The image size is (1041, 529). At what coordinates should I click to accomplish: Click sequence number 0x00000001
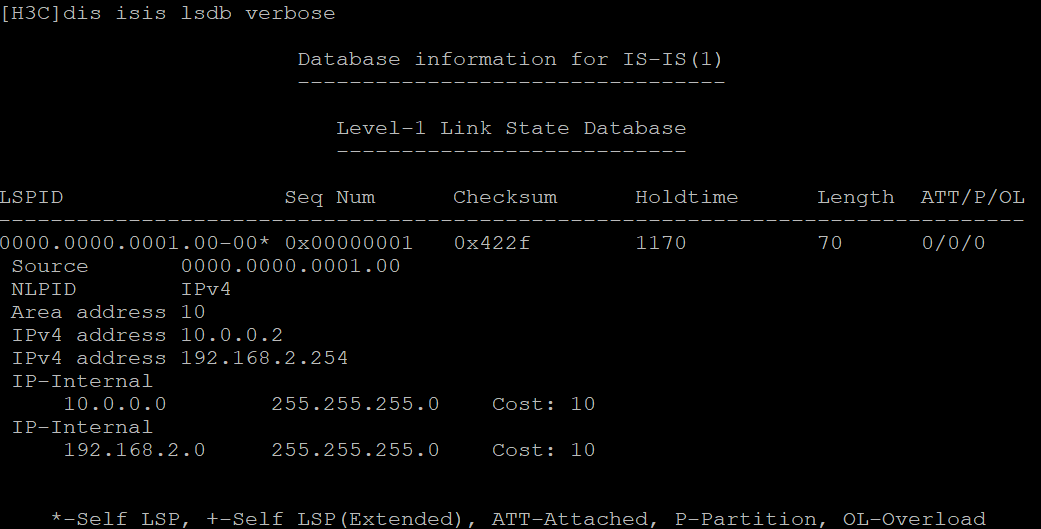pyautogui.click(x=349, y=243)
